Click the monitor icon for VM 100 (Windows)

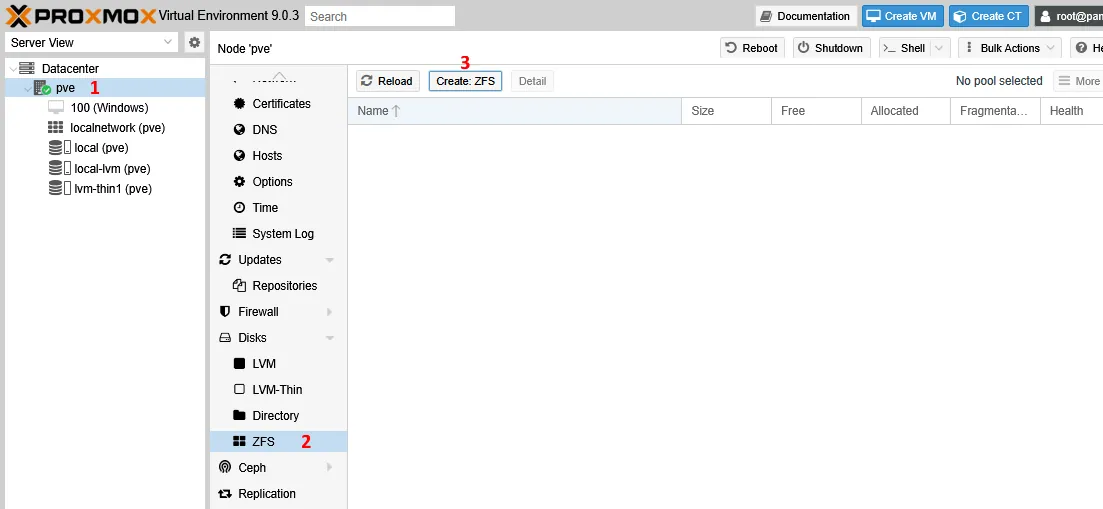[x=56, y=108]
